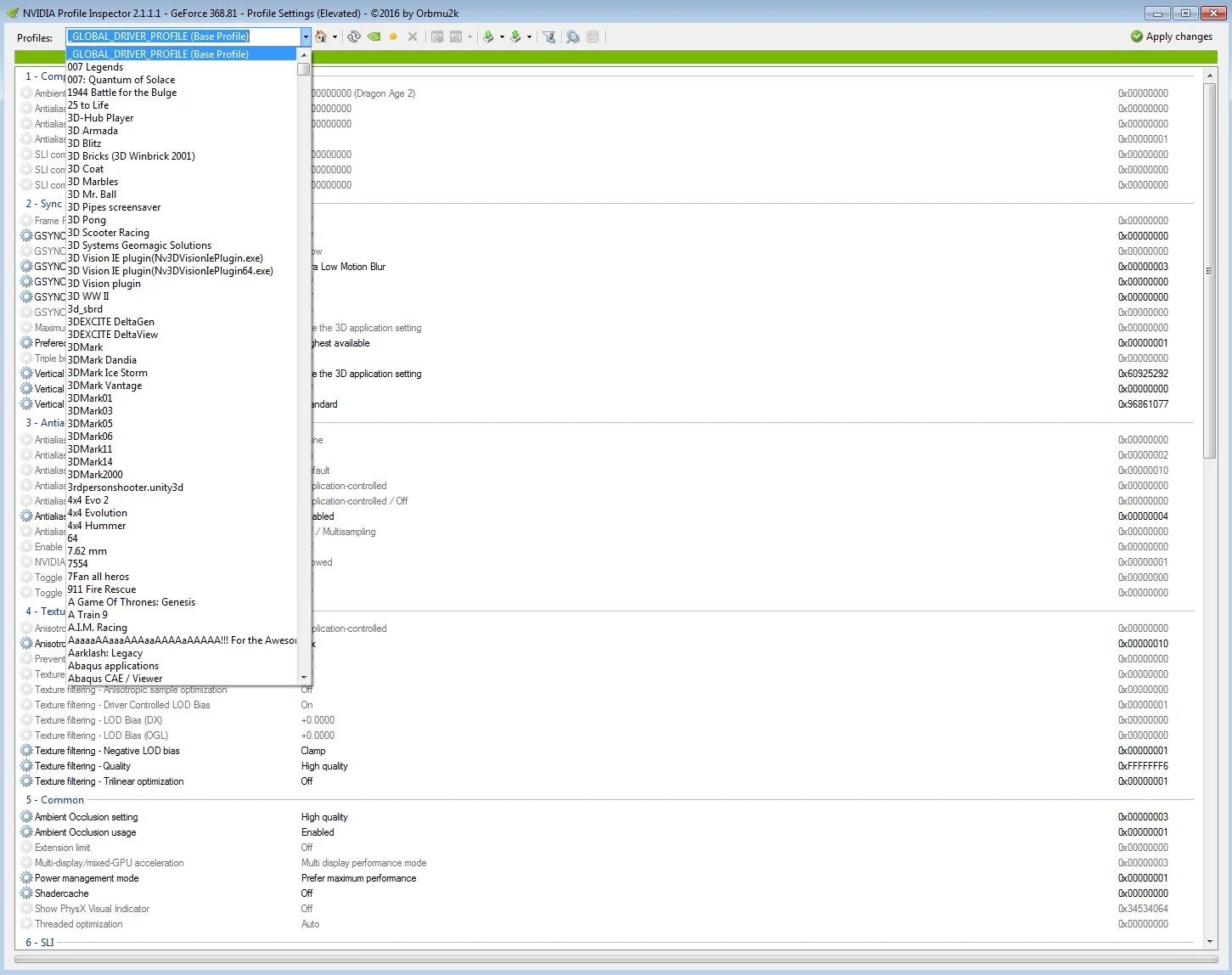Viewport: 1232px width, 975px height.
Task: Click gear icon of Ambient Occlusion setting
Action: [26, 817]
